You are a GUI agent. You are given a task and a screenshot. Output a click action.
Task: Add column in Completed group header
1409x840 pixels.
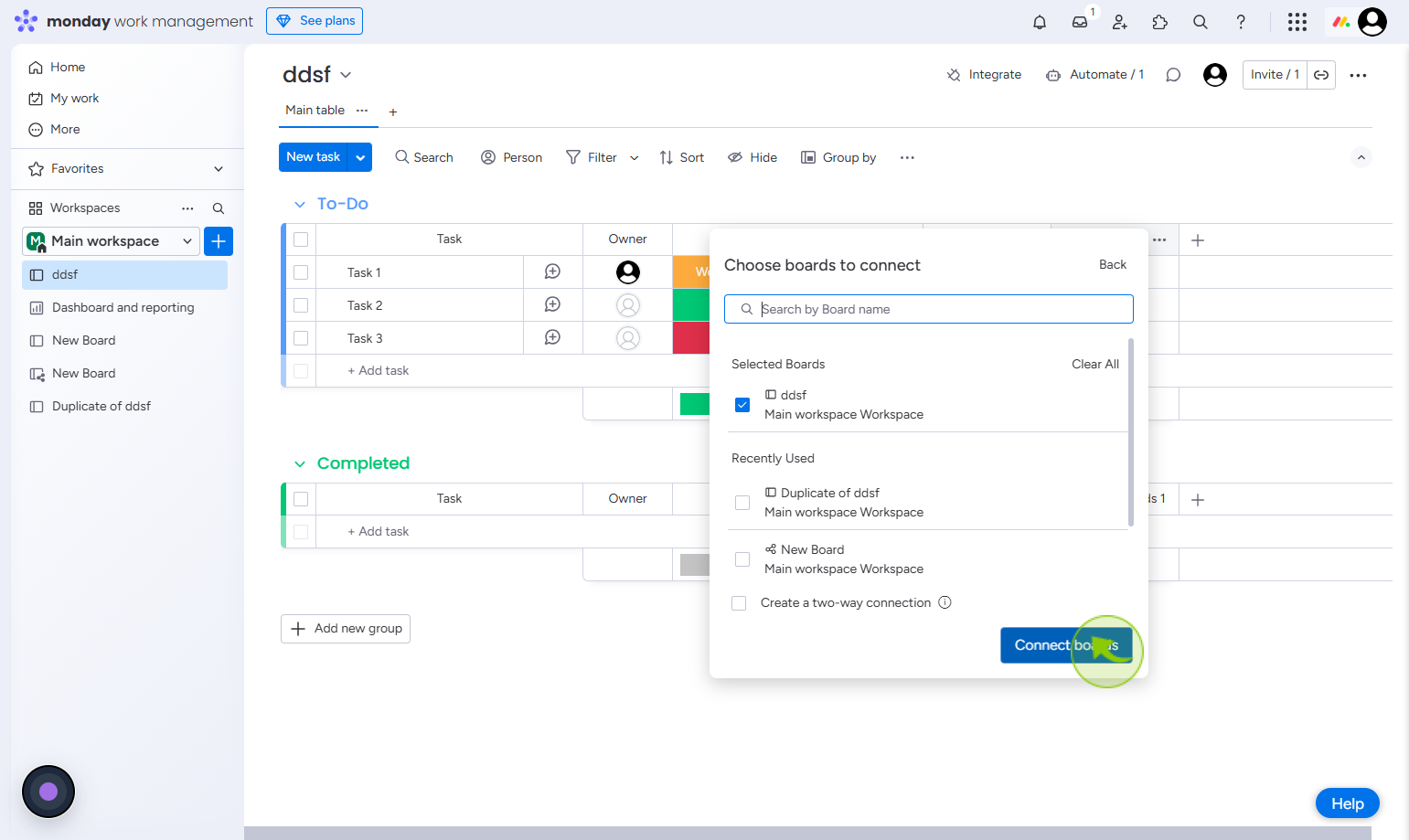coord(1198,500)
